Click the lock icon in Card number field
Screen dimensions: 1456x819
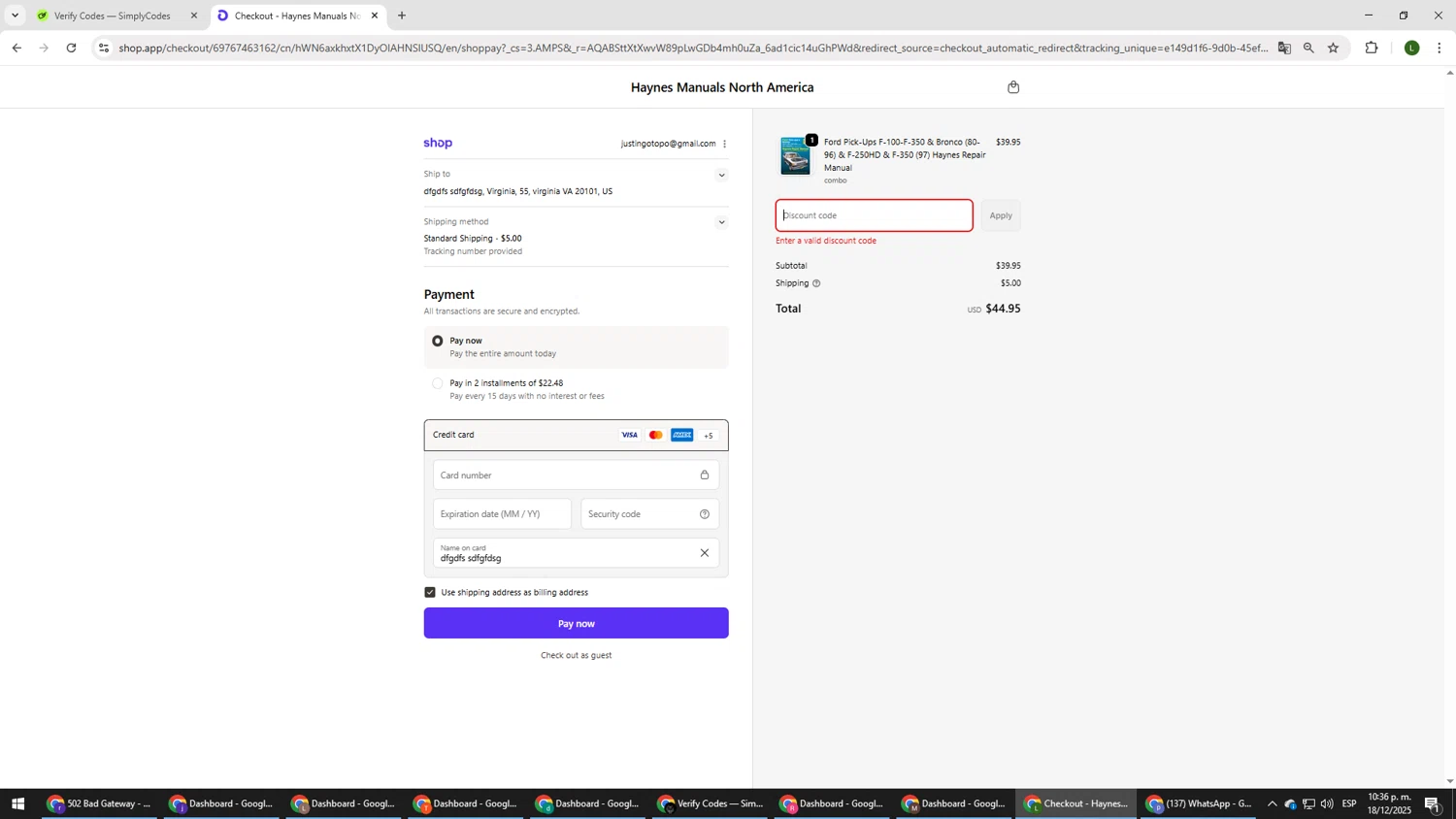pos(705,475)
